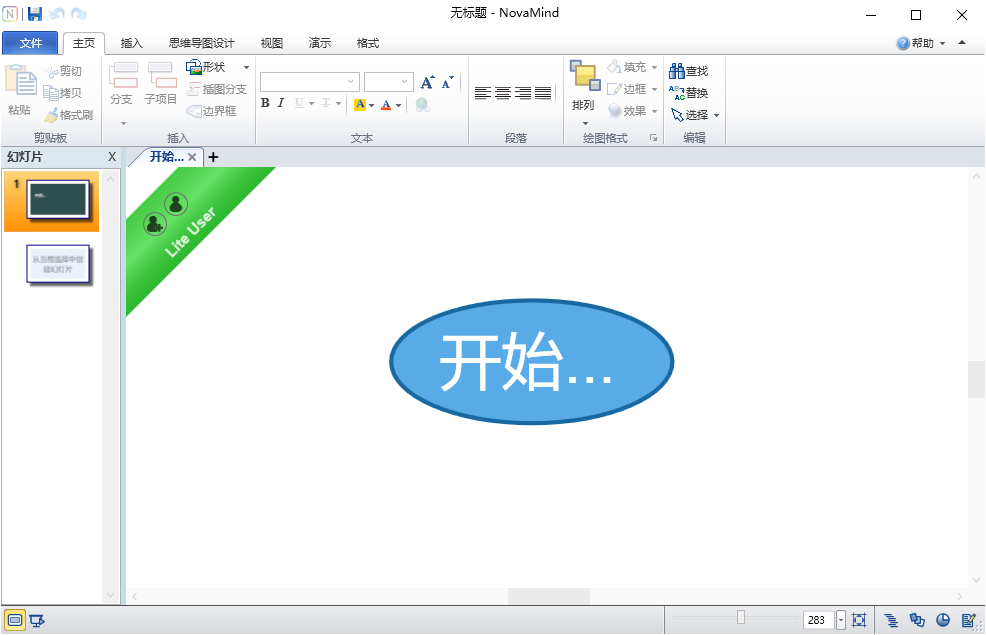Open the zoom percentage dropdown arrow
This screenshot has height=635, width=986.
(840, 620)
